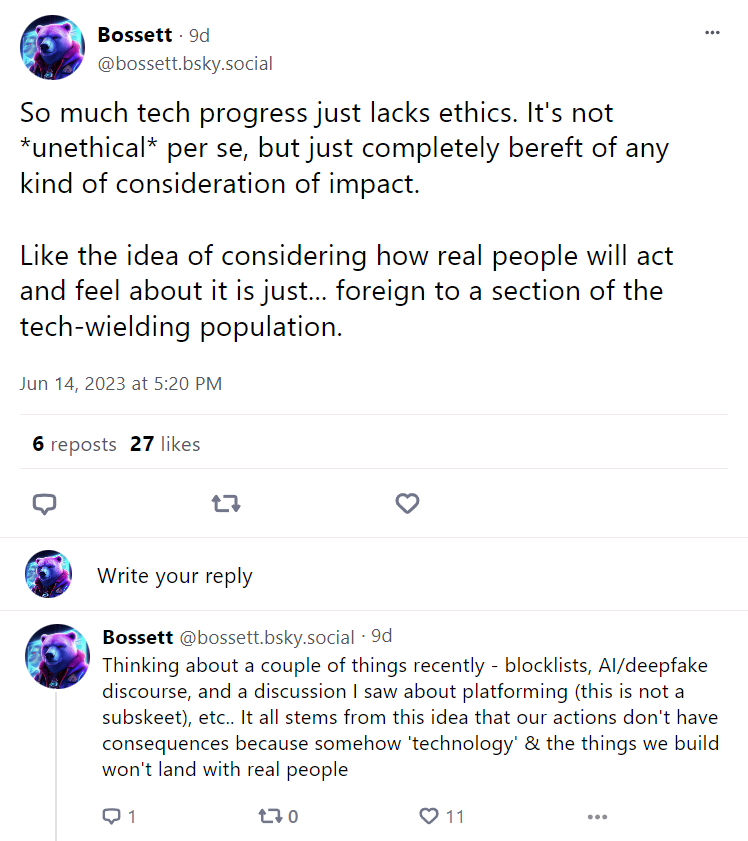Like Bossett's reply showing 11 likes
The image size is (748, 841).
point(429,816)
